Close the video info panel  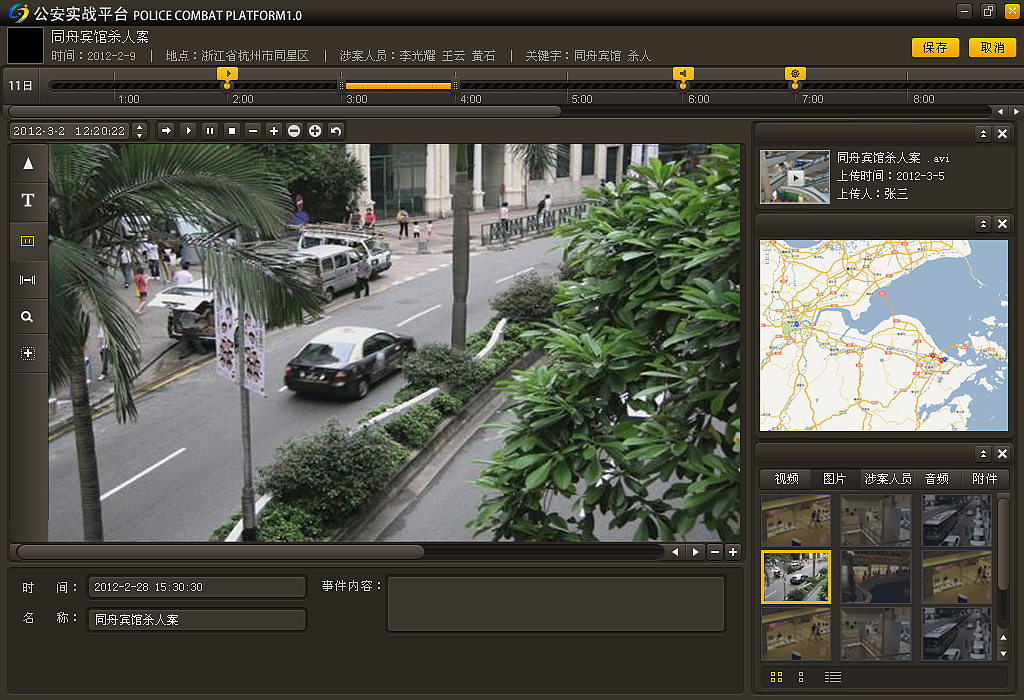pyautogui.click(x=1002, y=134)
